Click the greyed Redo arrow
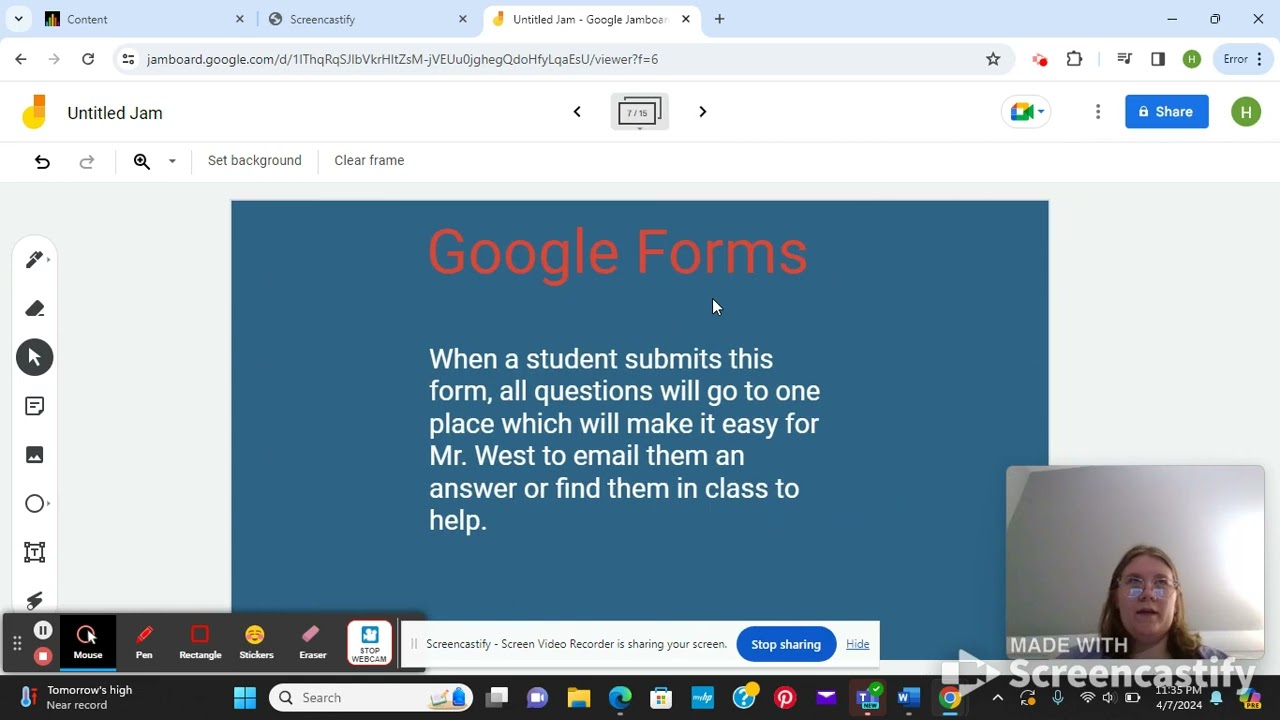This screenshot has width=1280, height=720. pos(87,161)
